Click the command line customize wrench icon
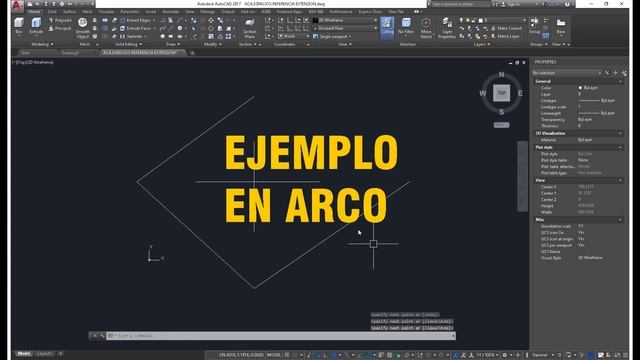This screenshot has height=360, width=640. tap(102, 336)
